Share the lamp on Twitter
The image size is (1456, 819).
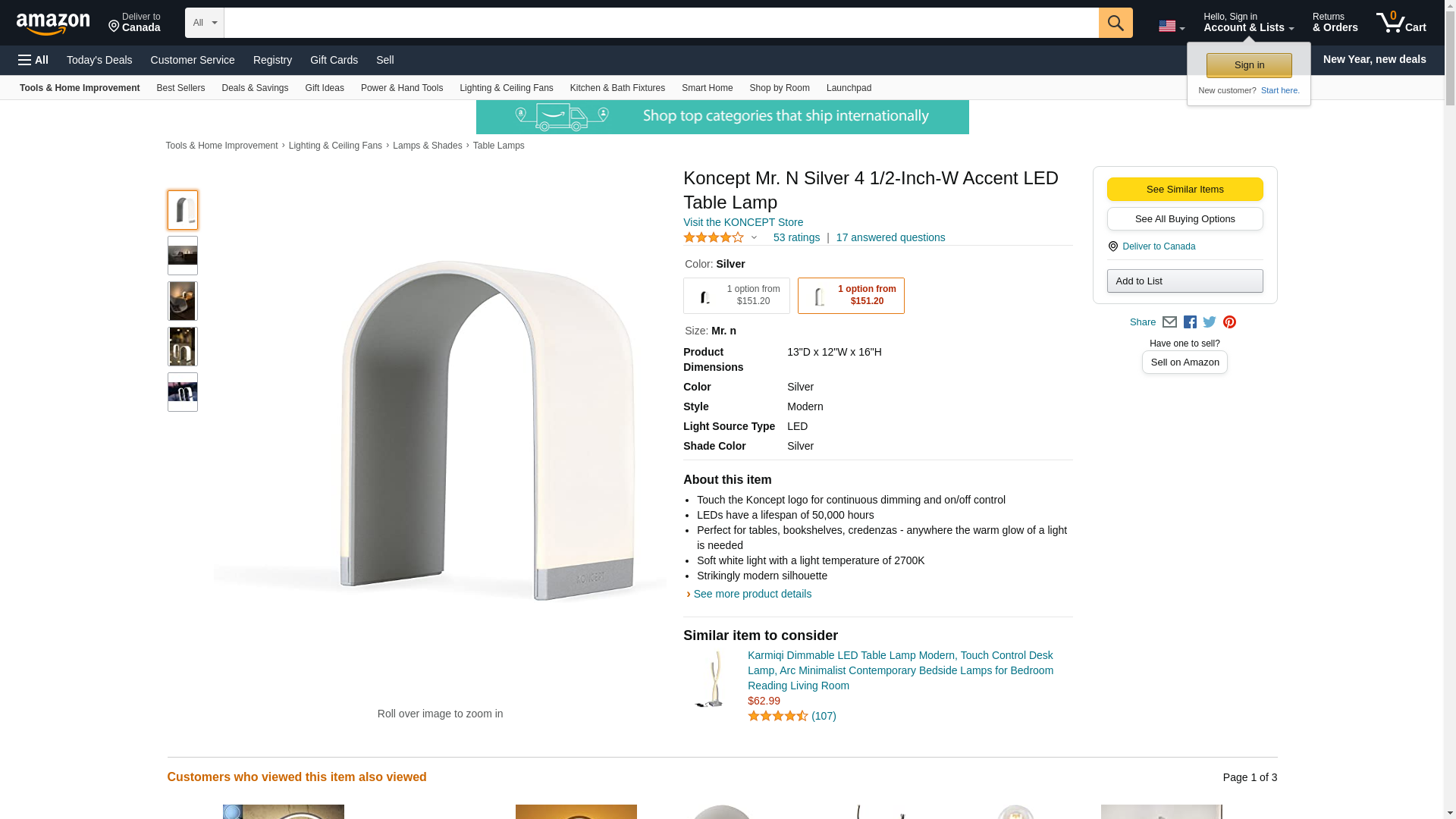tap(1210, 322)
